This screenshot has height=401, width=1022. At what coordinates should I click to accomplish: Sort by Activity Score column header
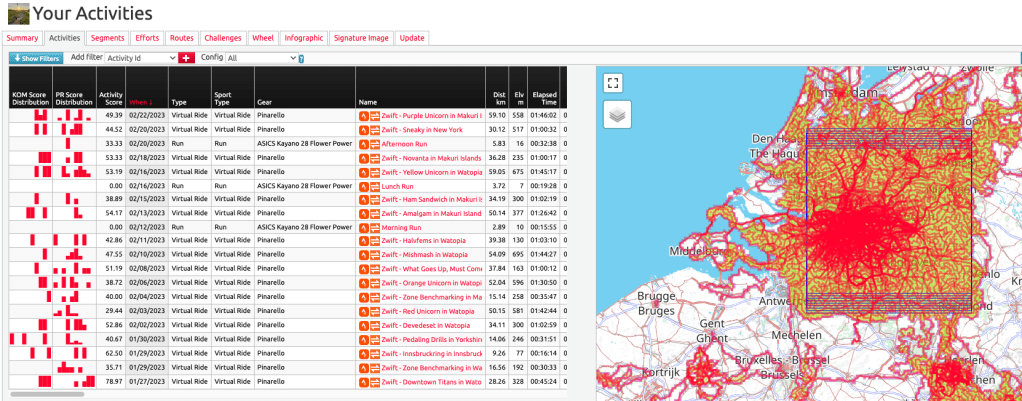coord(110,97)
